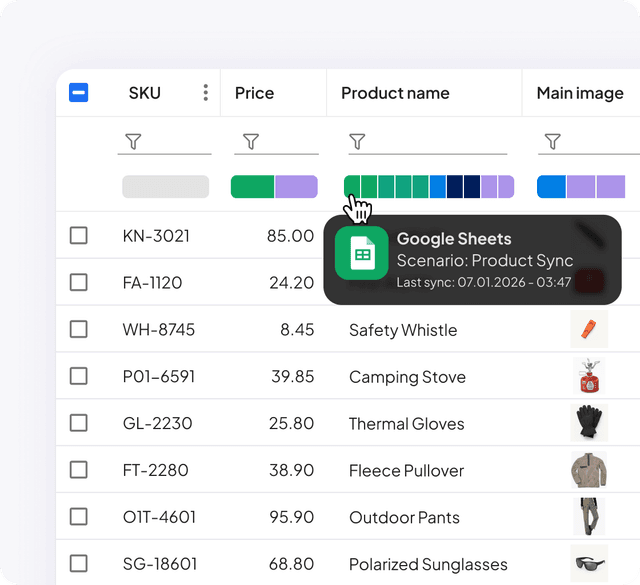This screenshot has width=640, height=585.
Task: Click the gray status bar under SKU
Action: [165, 187]
